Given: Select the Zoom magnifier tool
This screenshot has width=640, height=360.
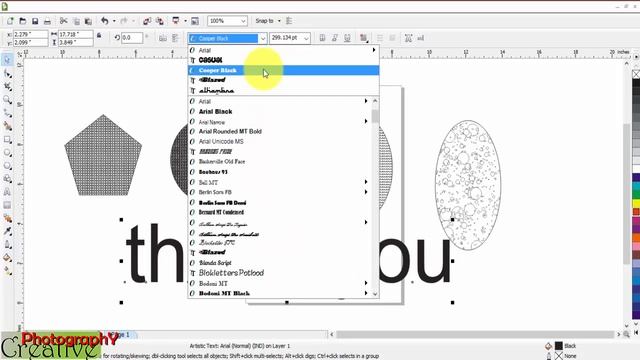Looking at the screenshot, I should (x=7, y=100).
